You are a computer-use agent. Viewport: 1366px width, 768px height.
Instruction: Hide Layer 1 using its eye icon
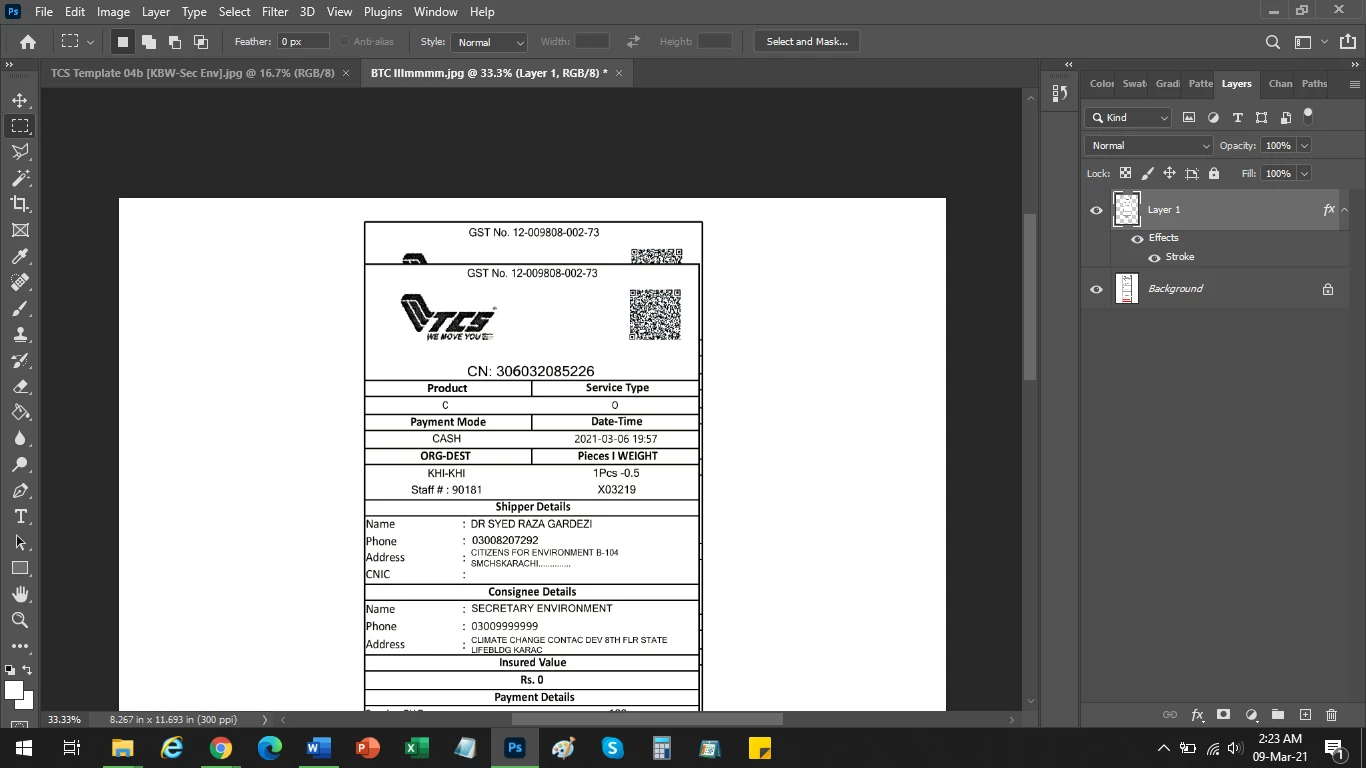[1096, 210]
